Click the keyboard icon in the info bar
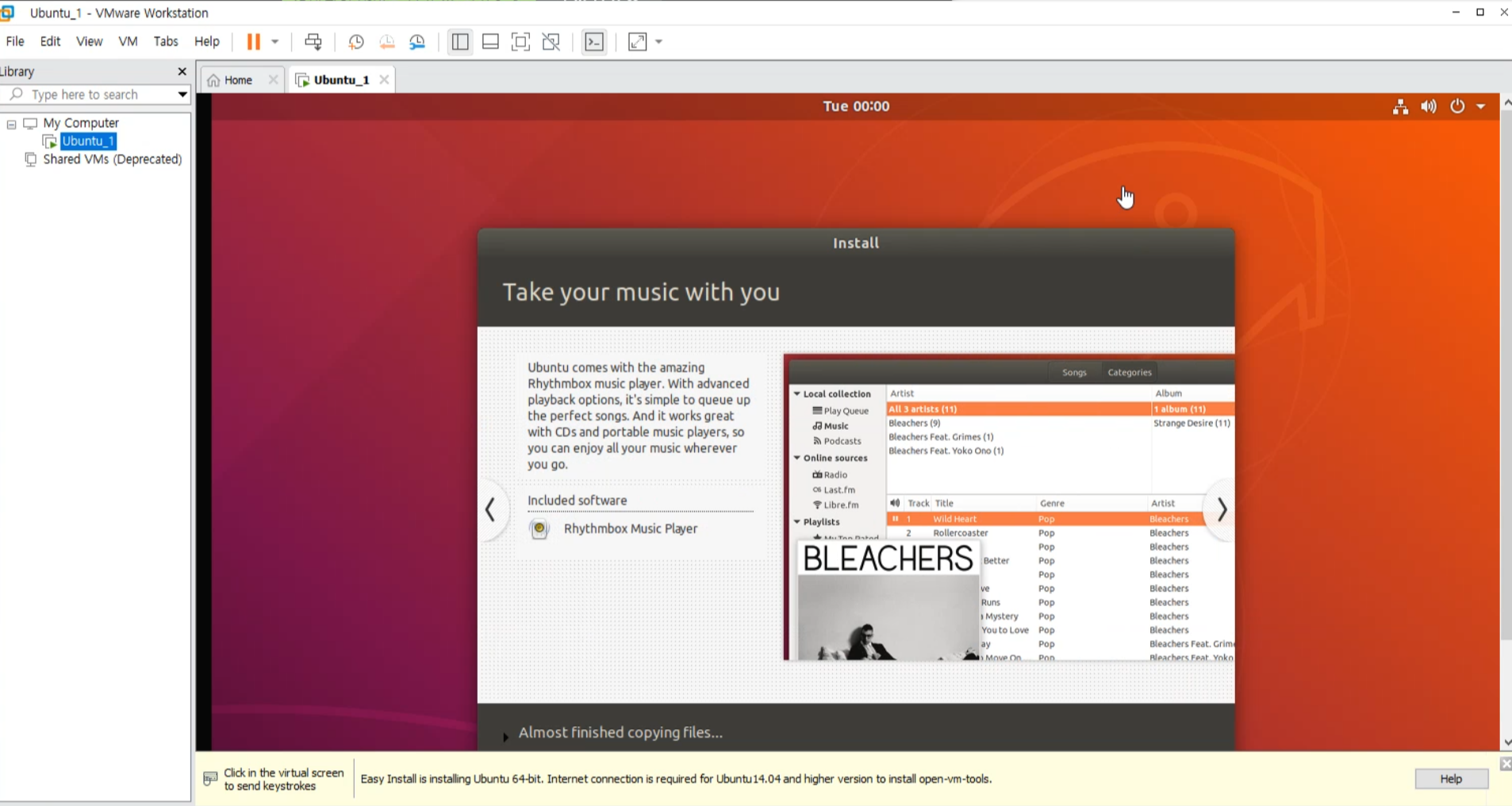This screenshot has width=1512, height=806. pos(210,779)
